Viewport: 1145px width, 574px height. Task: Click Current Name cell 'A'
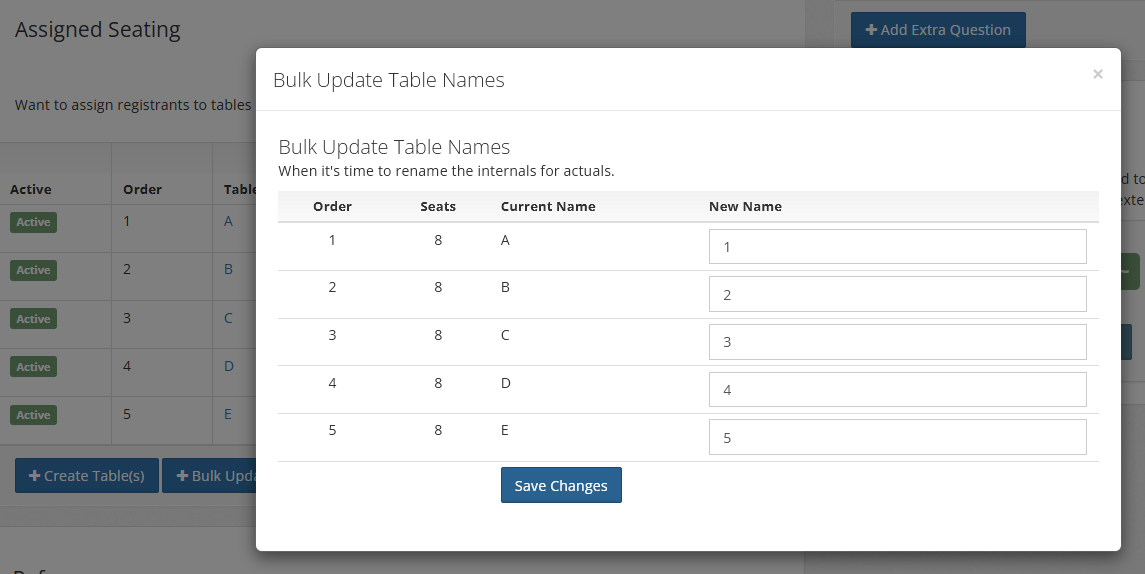tap(505, 240)
